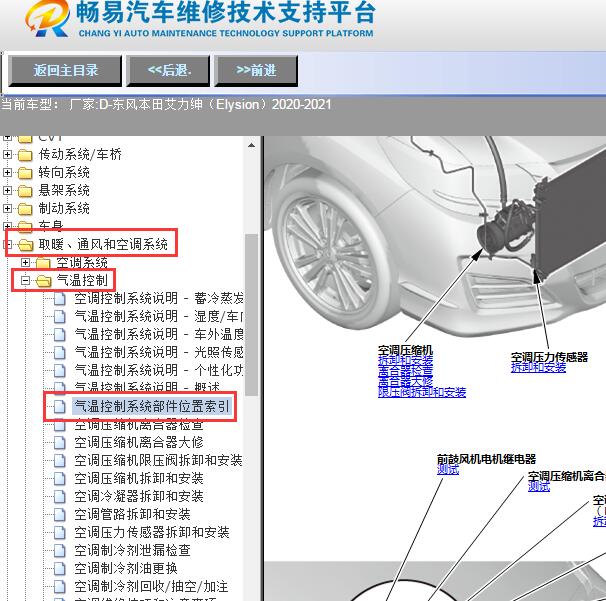Collapse the 取暖、通风和空调系统 node
This screenshot has height=601, width=606.
[x=7, y=244]
